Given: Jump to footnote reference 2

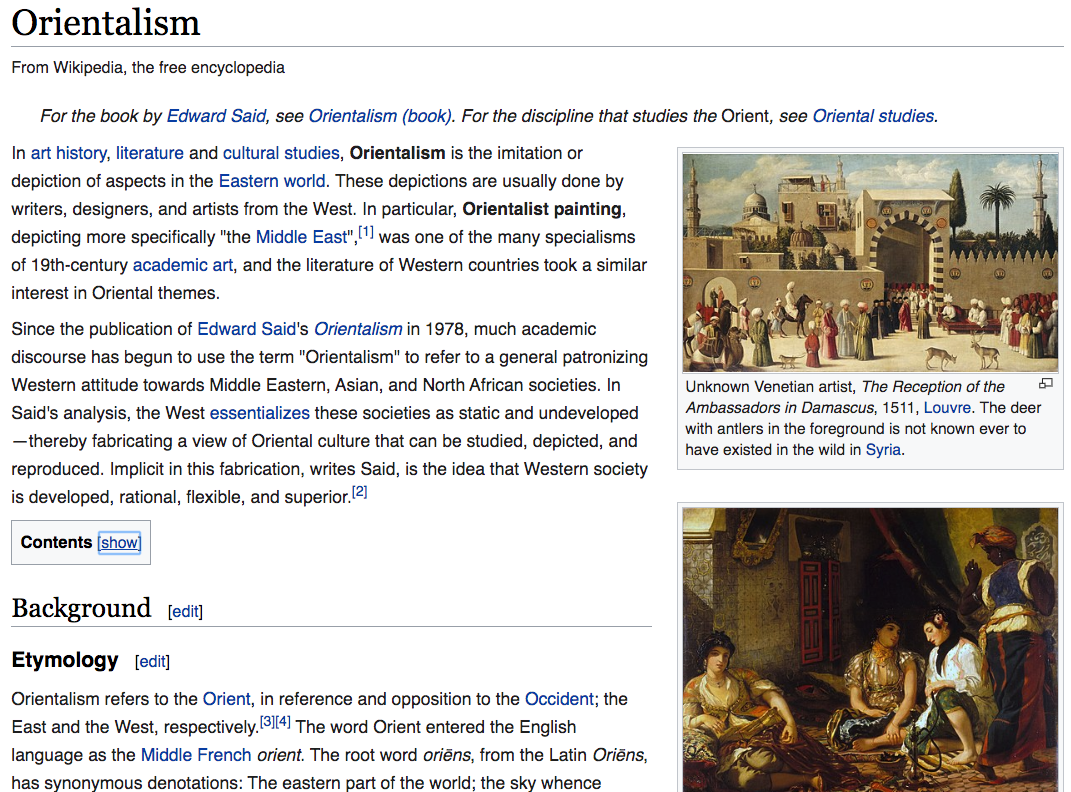Looking at the screenshot, I should click(x=360, y=492).
